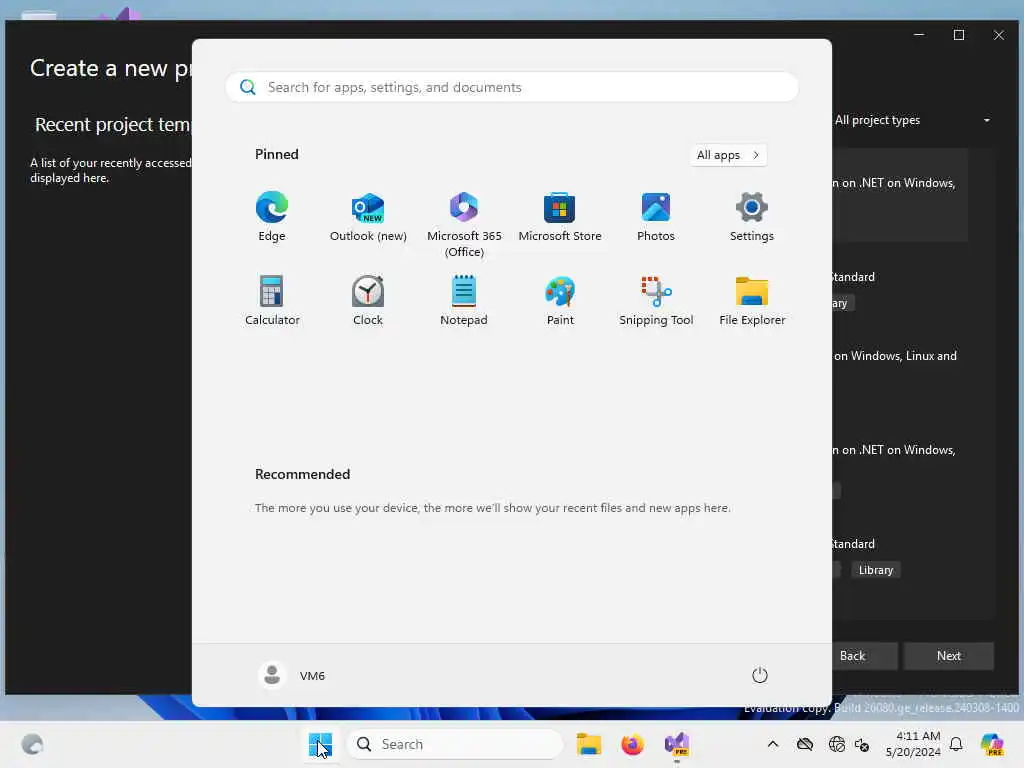Click the Windows Start button on taskbar
The width and height of the screenshot is (1024, 768).
click(320, 744)
